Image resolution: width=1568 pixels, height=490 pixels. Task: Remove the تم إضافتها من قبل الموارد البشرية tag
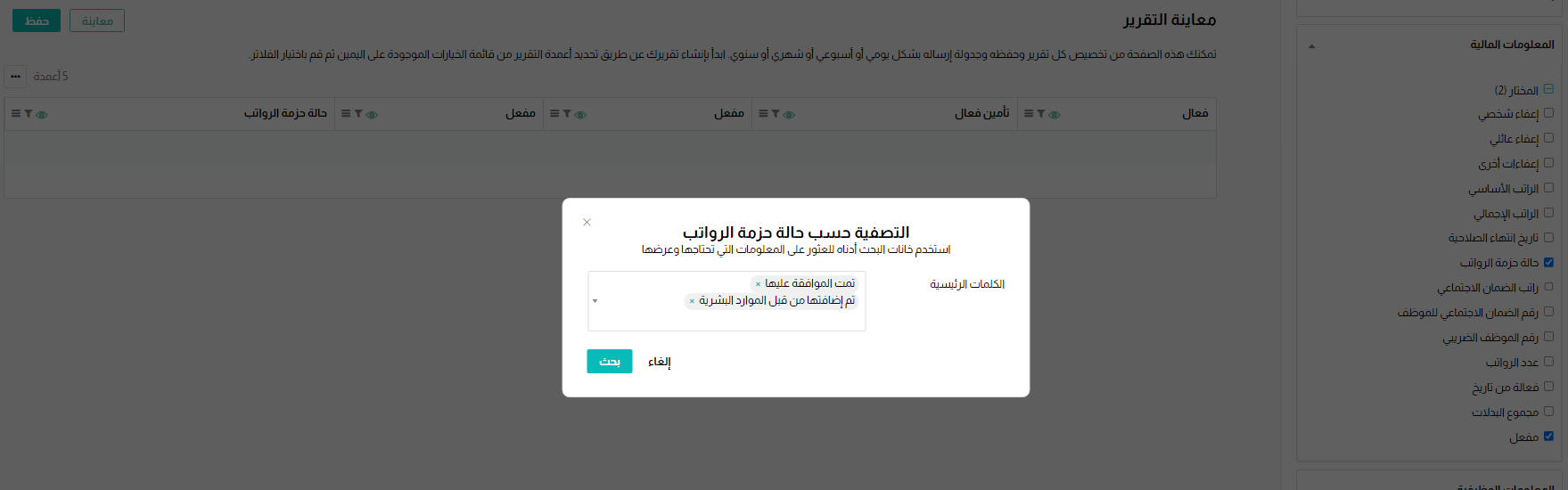click(x=692, y=301)
